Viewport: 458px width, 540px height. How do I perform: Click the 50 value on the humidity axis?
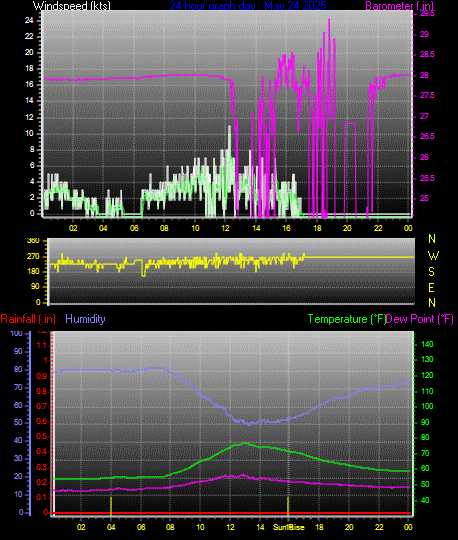tap(18, 422)
